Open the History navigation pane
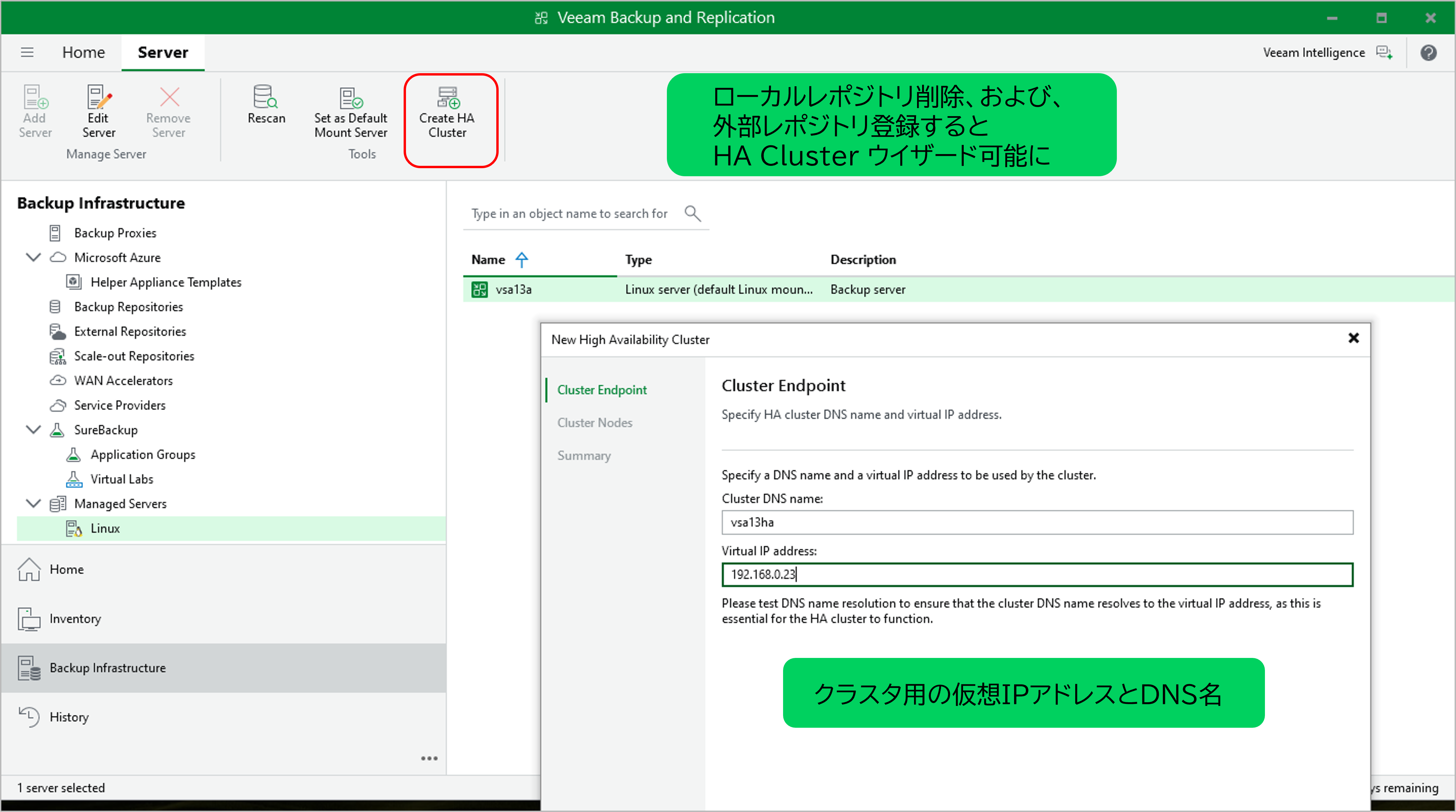The image size is (1456, 812). [69, 717]
